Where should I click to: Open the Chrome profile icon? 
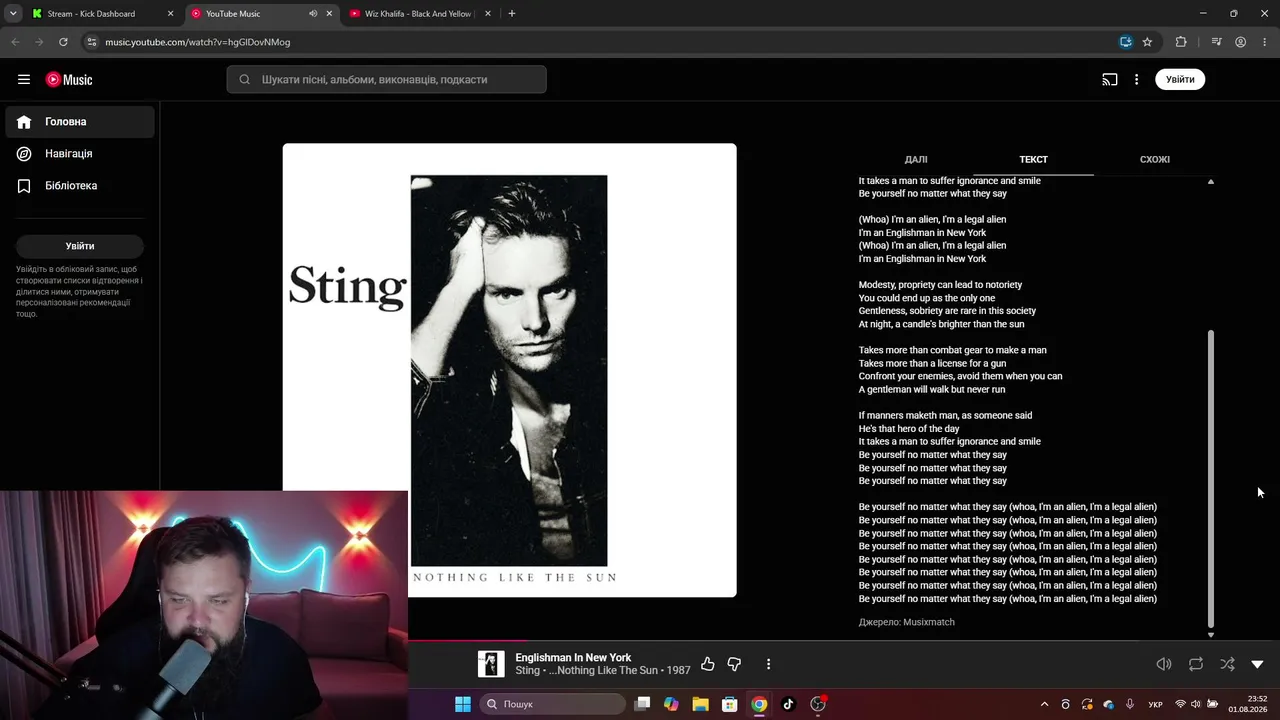coord(1240,42)
